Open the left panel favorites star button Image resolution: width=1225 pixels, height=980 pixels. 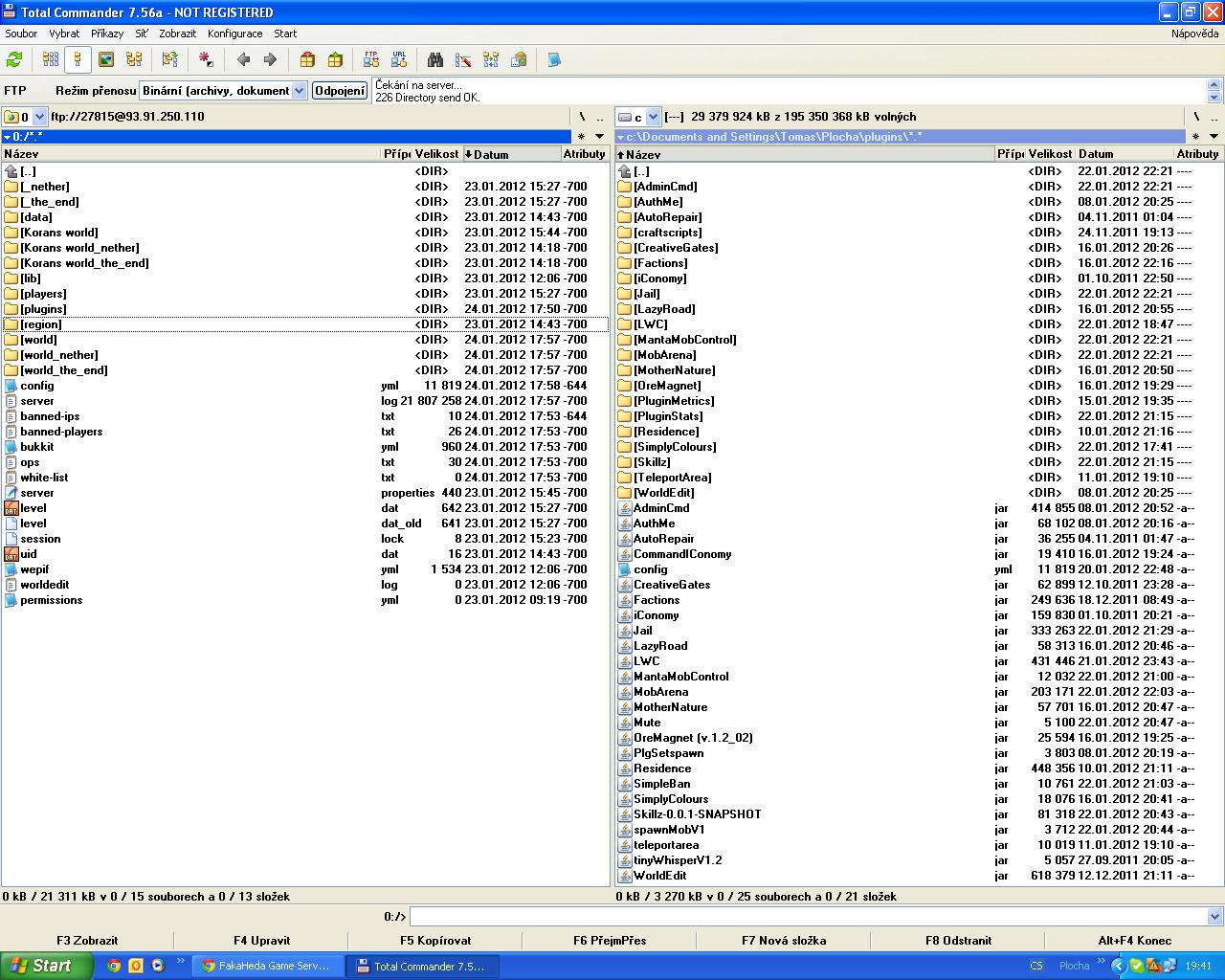pos(581,136)
